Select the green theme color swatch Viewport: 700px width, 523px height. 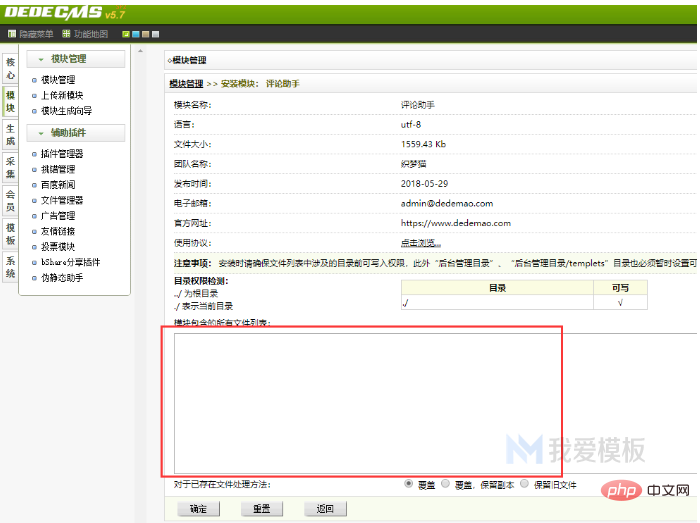tap(126, 34)
